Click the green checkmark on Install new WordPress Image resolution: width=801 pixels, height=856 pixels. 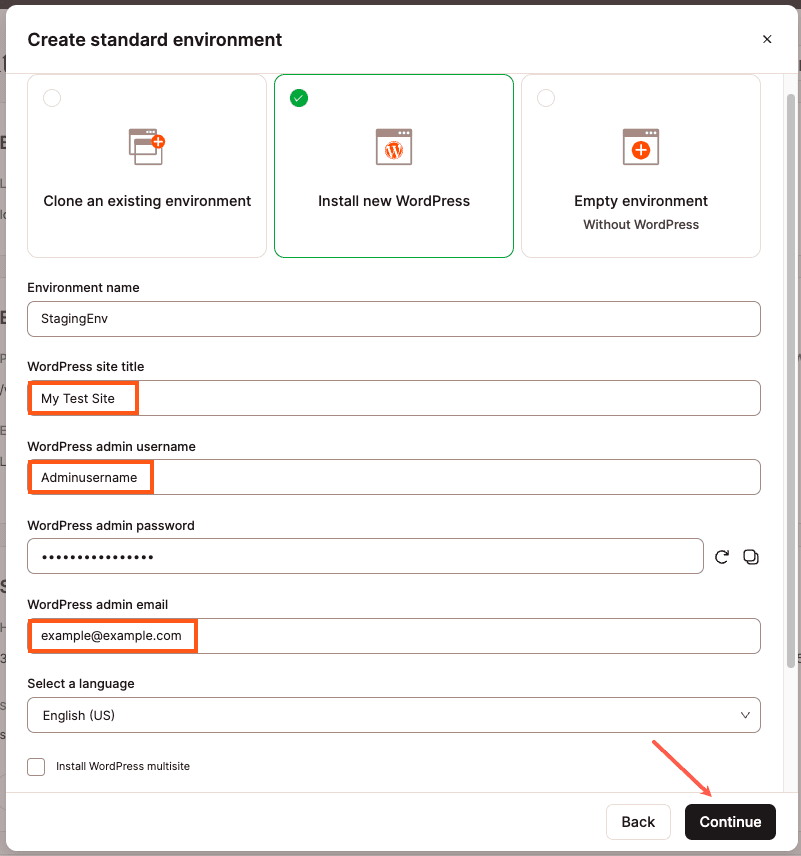299,98
